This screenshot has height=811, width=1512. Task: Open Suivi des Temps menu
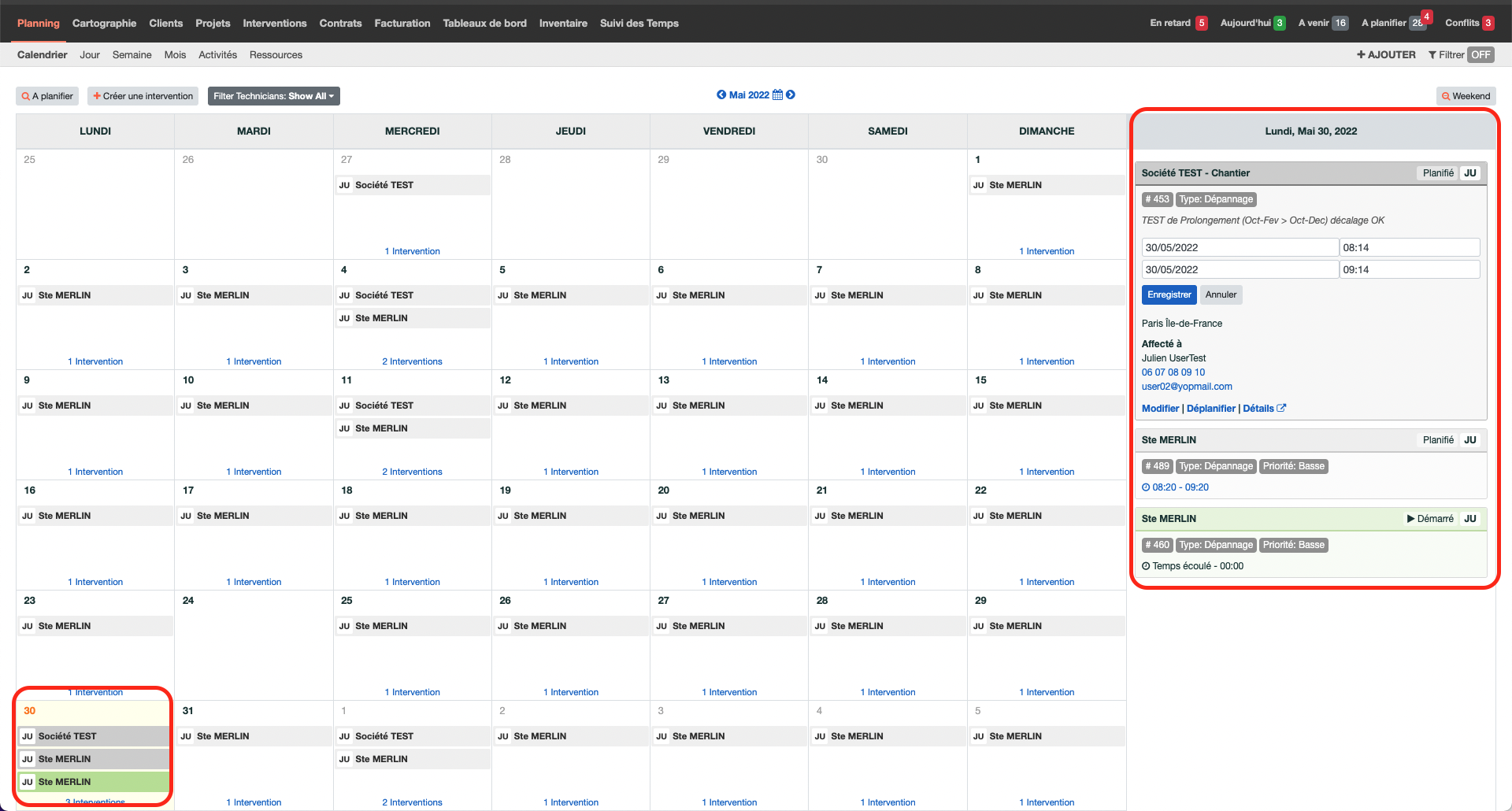pyautogui.click(x=639, y=23)
